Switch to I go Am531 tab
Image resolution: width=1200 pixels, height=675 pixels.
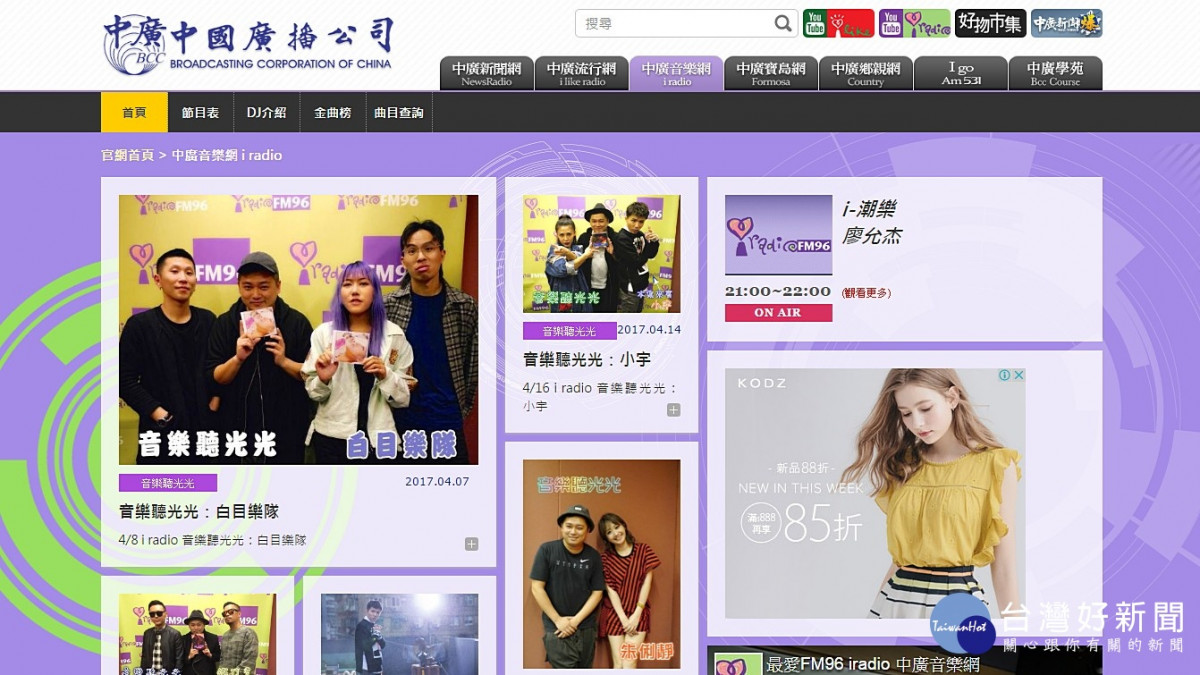tap(960, 73)
